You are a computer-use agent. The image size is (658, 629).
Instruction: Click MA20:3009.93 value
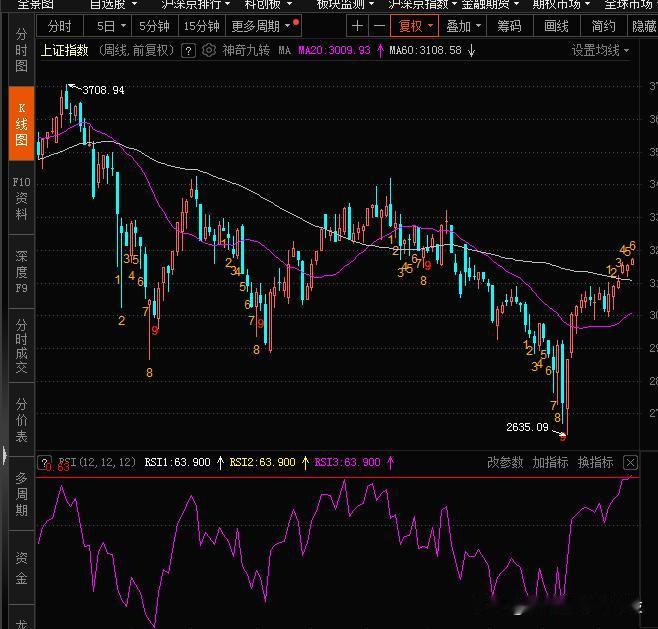pos(334,51)
